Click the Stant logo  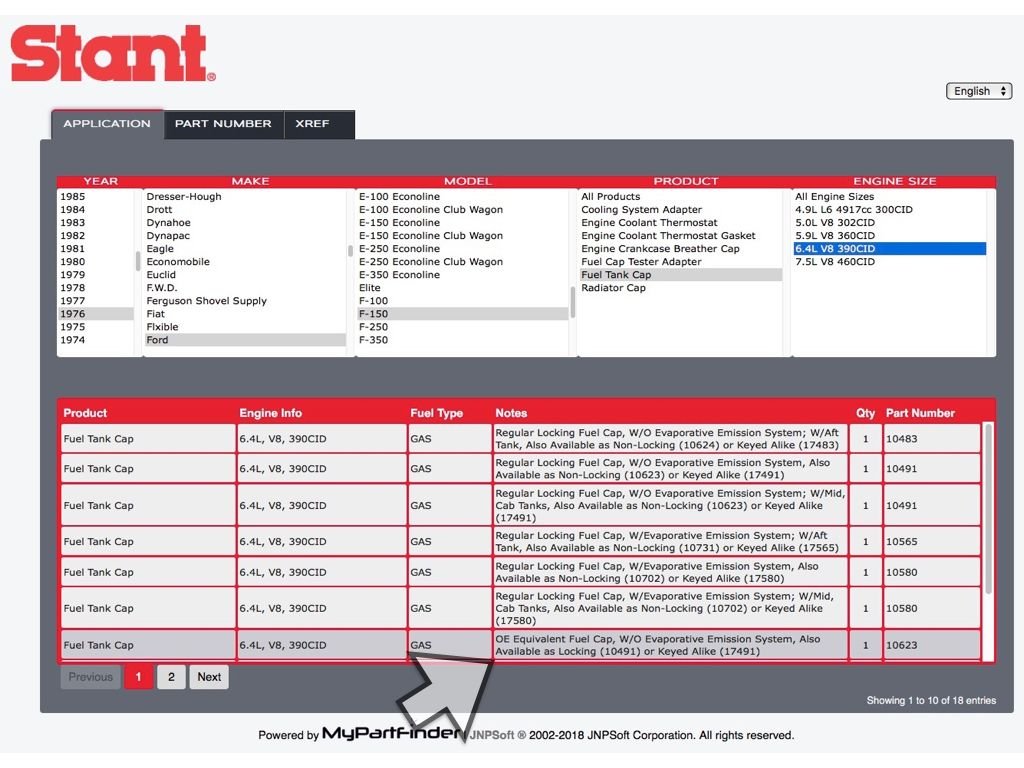(112, 54)
